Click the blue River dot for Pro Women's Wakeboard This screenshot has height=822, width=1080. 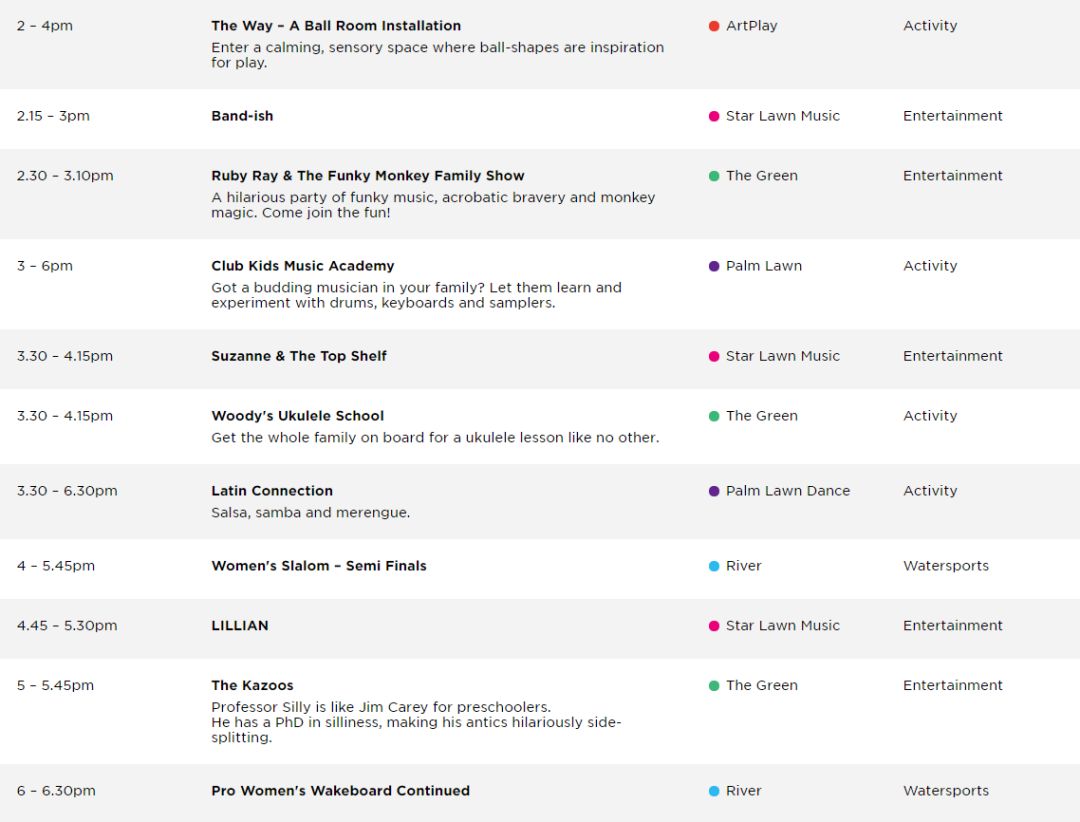pos(714,792)
